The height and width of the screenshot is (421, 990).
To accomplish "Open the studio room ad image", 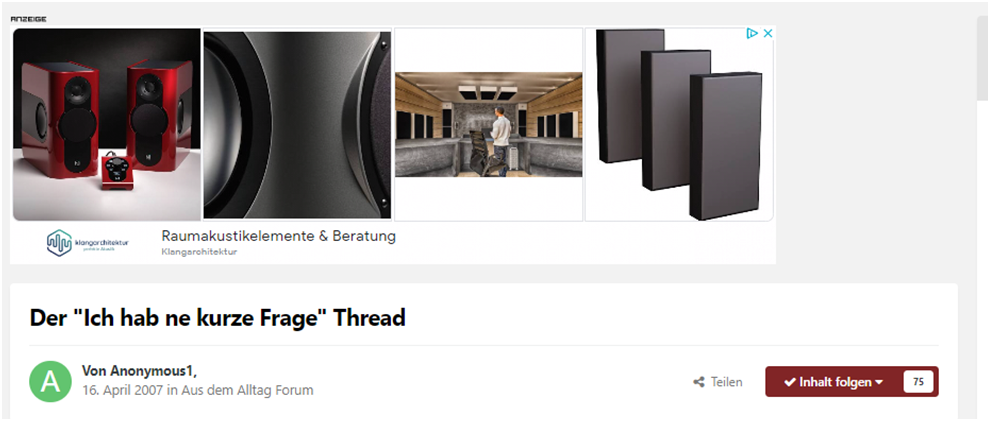I will coord(489,124).
